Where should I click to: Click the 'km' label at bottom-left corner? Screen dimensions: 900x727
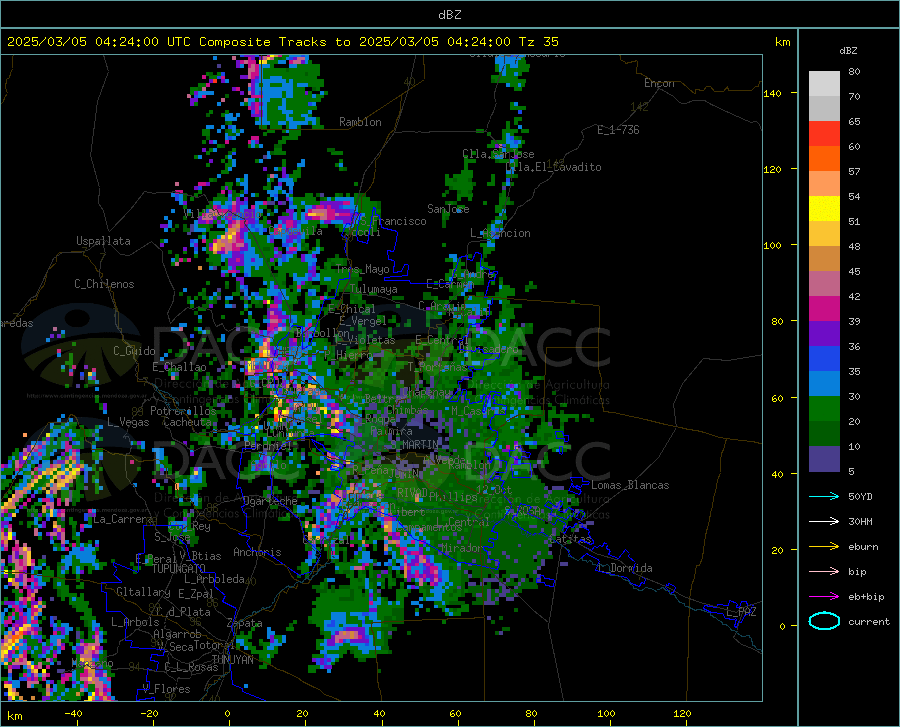coord(14,716)
